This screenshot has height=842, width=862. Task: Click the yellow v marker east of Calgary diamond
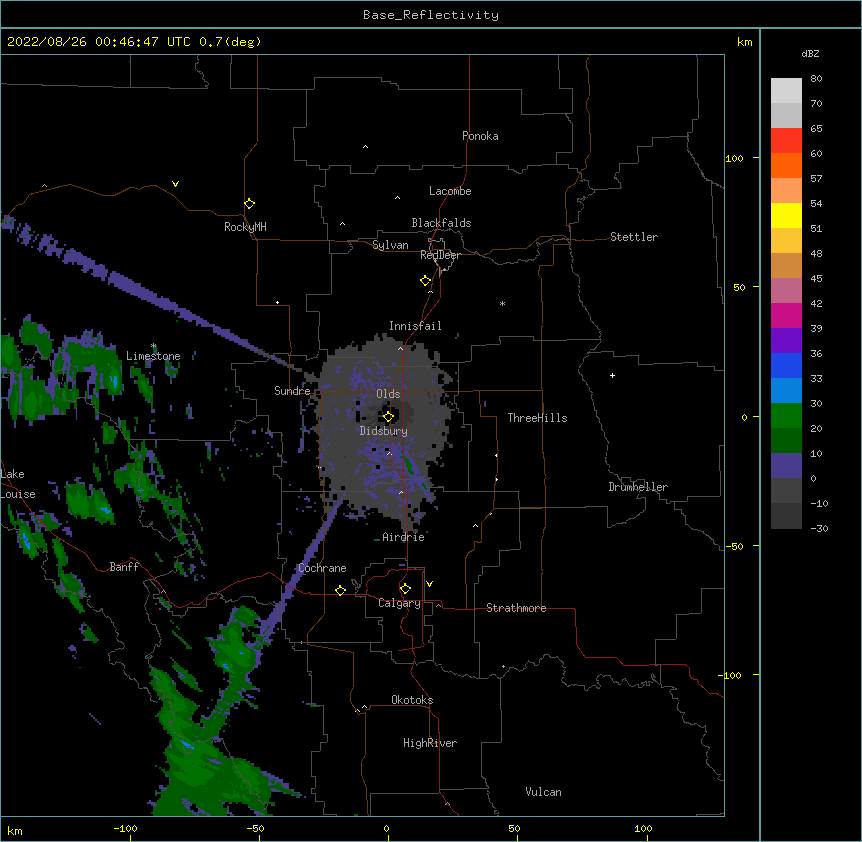click(x=429, y=584)
